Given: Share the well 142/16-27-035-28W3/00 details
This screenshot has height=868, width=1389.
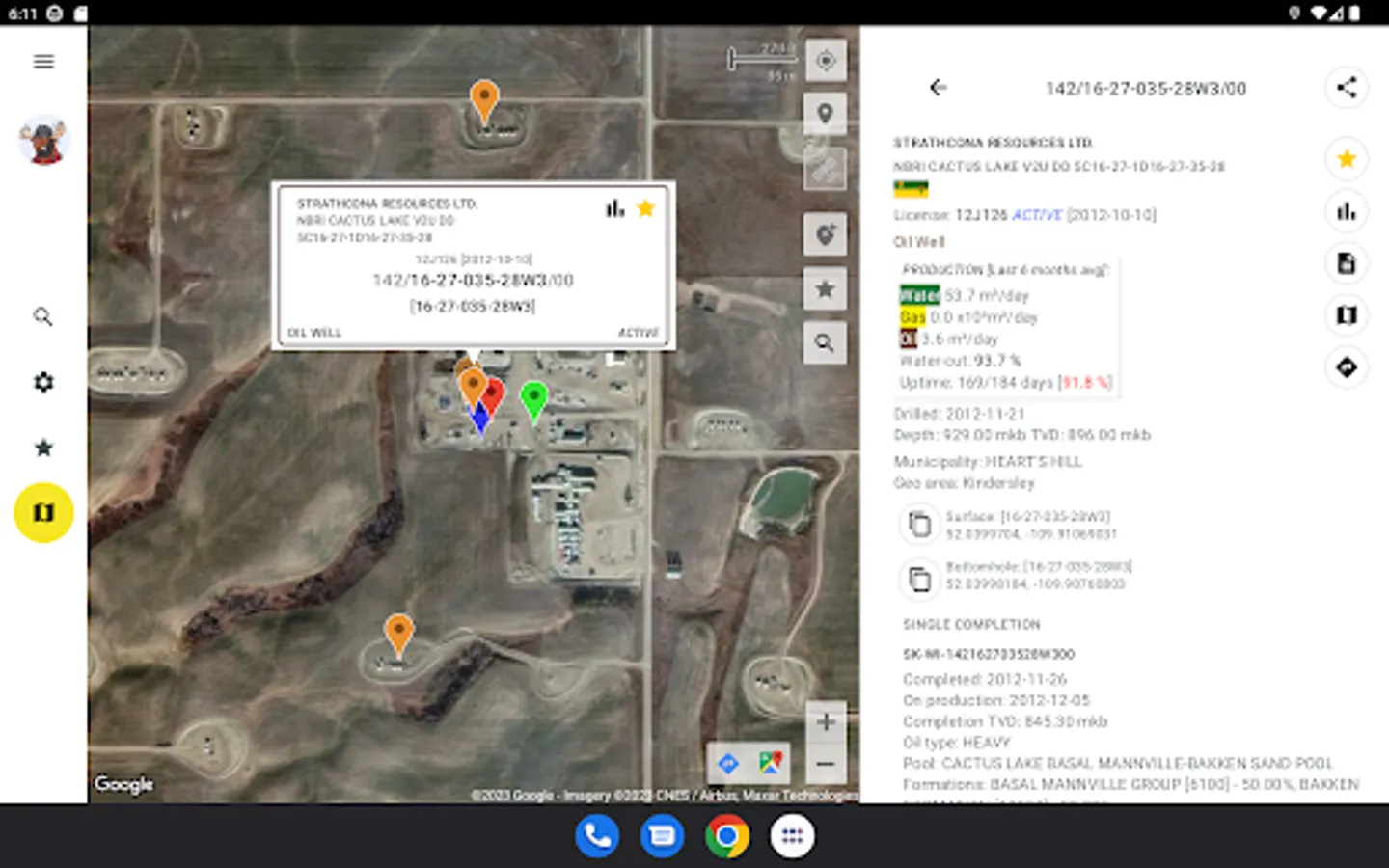Looking at the screenshot, I should tap(1347, 87).
